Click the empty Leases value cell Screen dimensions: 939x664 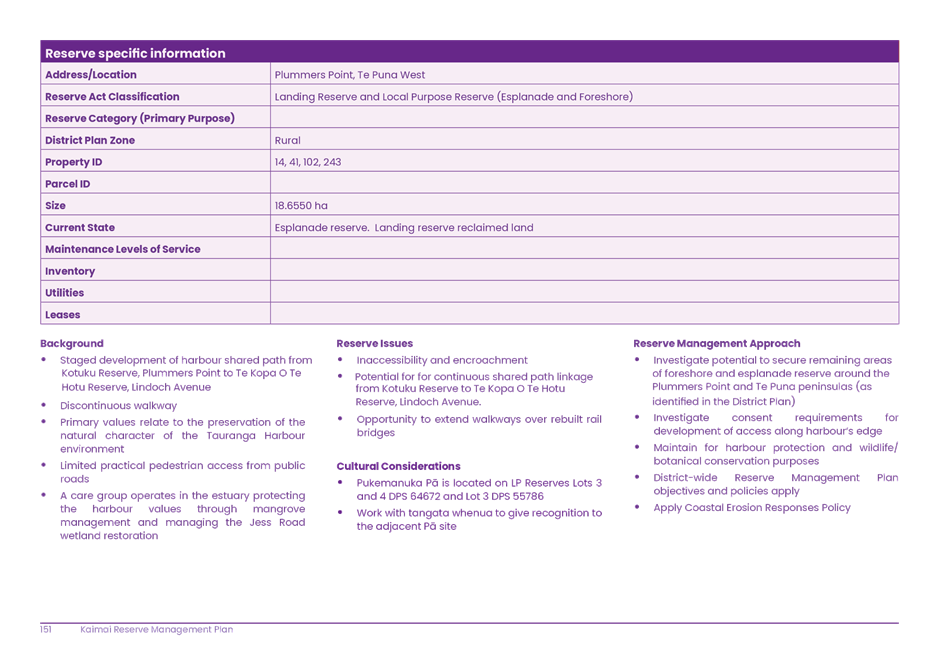pos(584,315)
